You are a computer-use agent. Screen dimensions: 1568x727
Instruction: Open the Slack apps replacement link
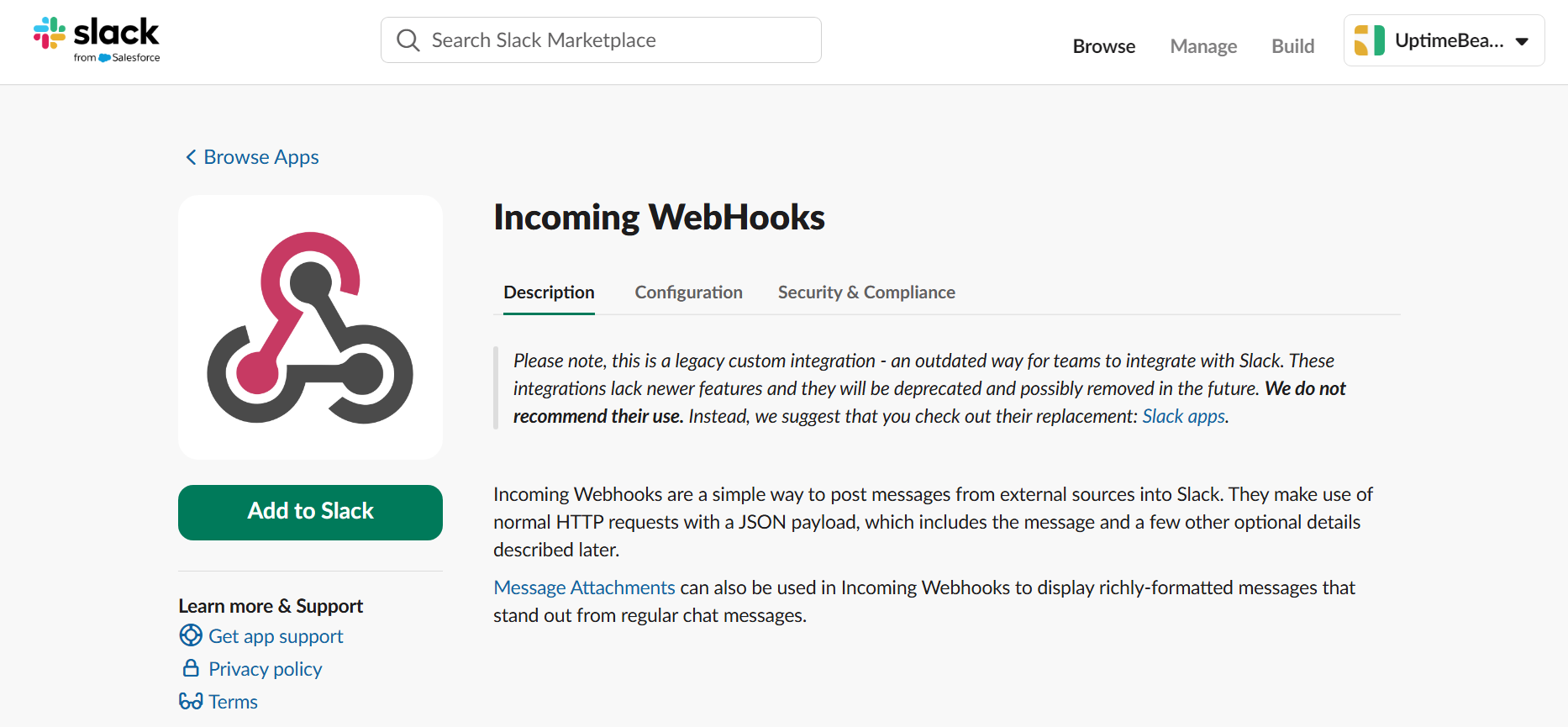click(x=1183, y=415)
